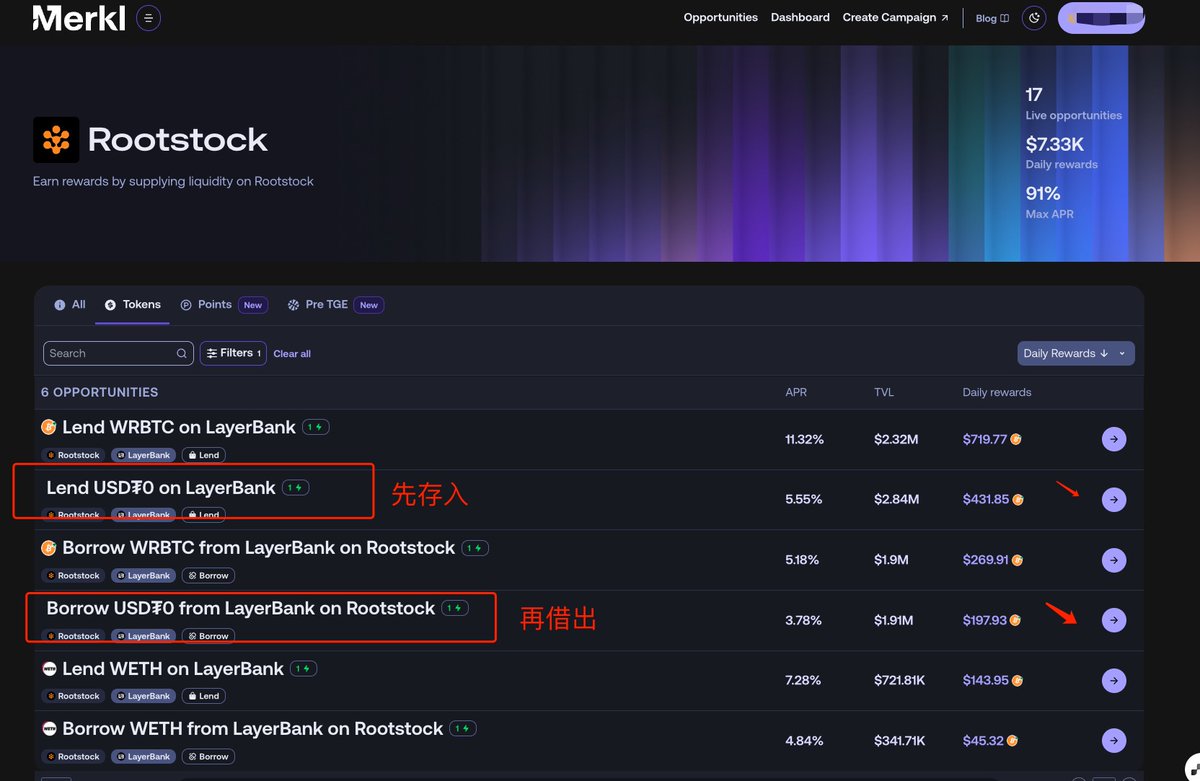Open the Filters dropdown
The image size is (1200, 781).
click(233, 353)
